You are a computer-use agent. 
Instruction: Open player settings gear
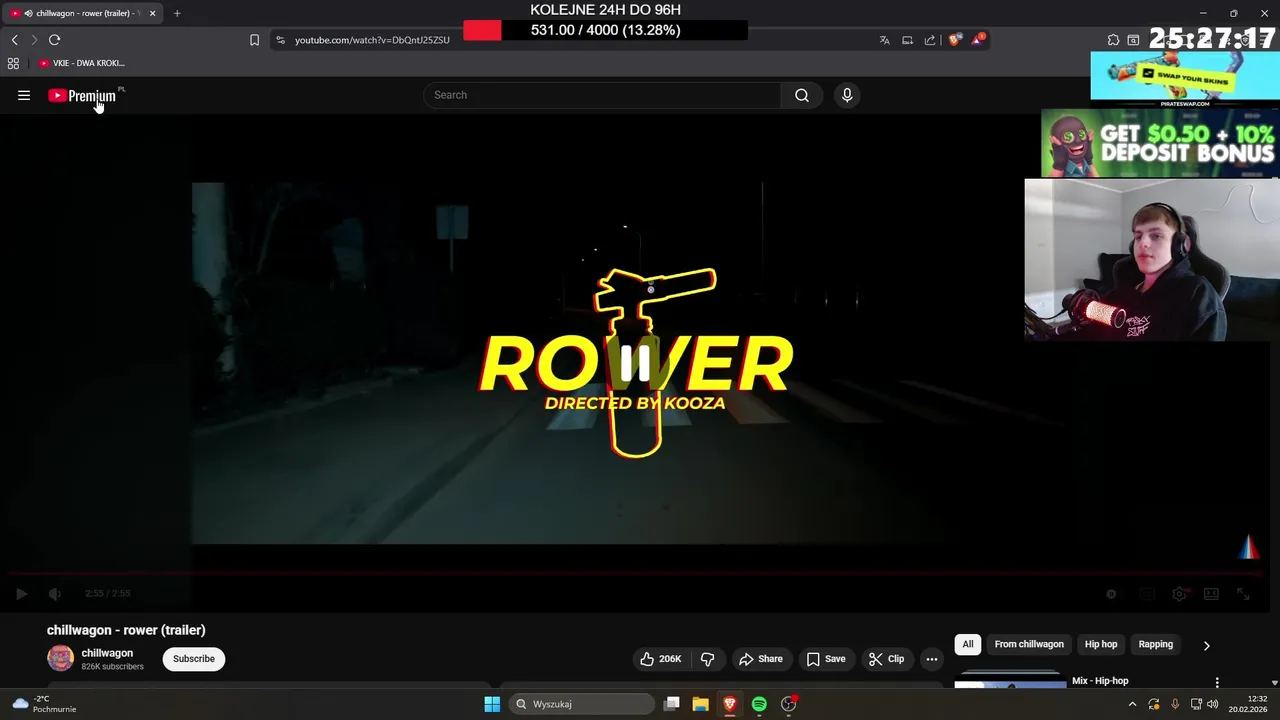tap(1179, 594)
